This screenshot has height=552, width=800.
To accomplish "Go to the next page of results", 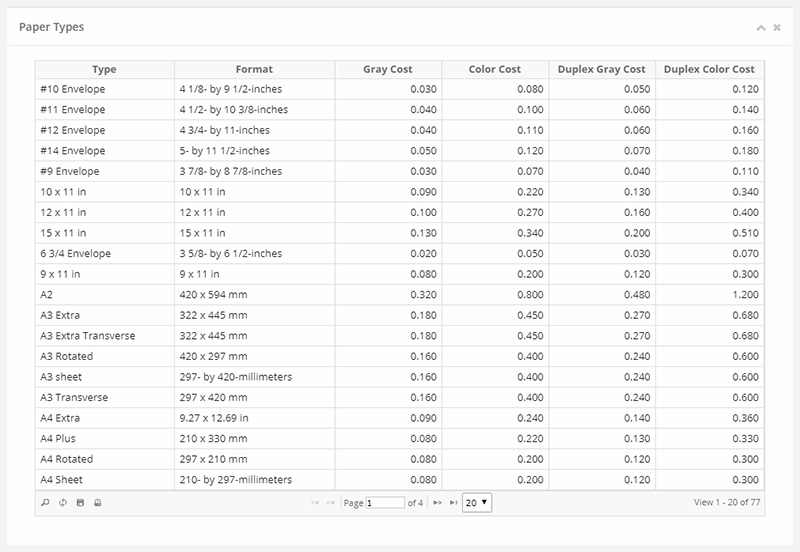I will pos(437,503).
